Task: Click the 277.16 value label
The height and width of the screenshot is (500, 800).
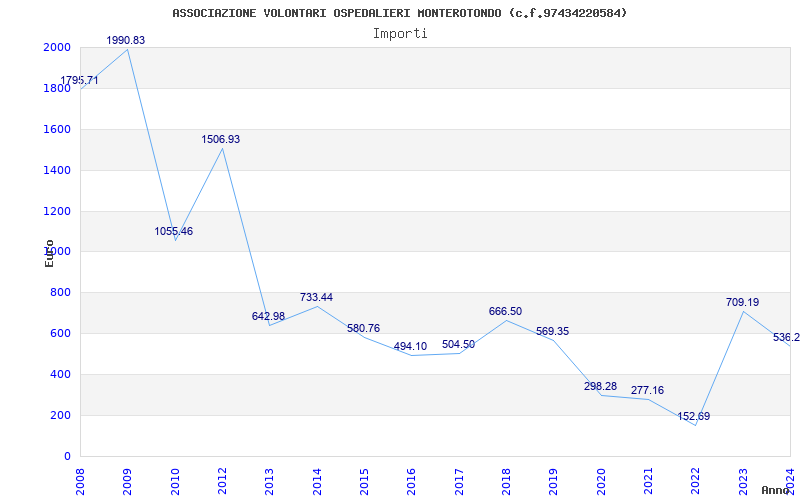Action: 647,390
